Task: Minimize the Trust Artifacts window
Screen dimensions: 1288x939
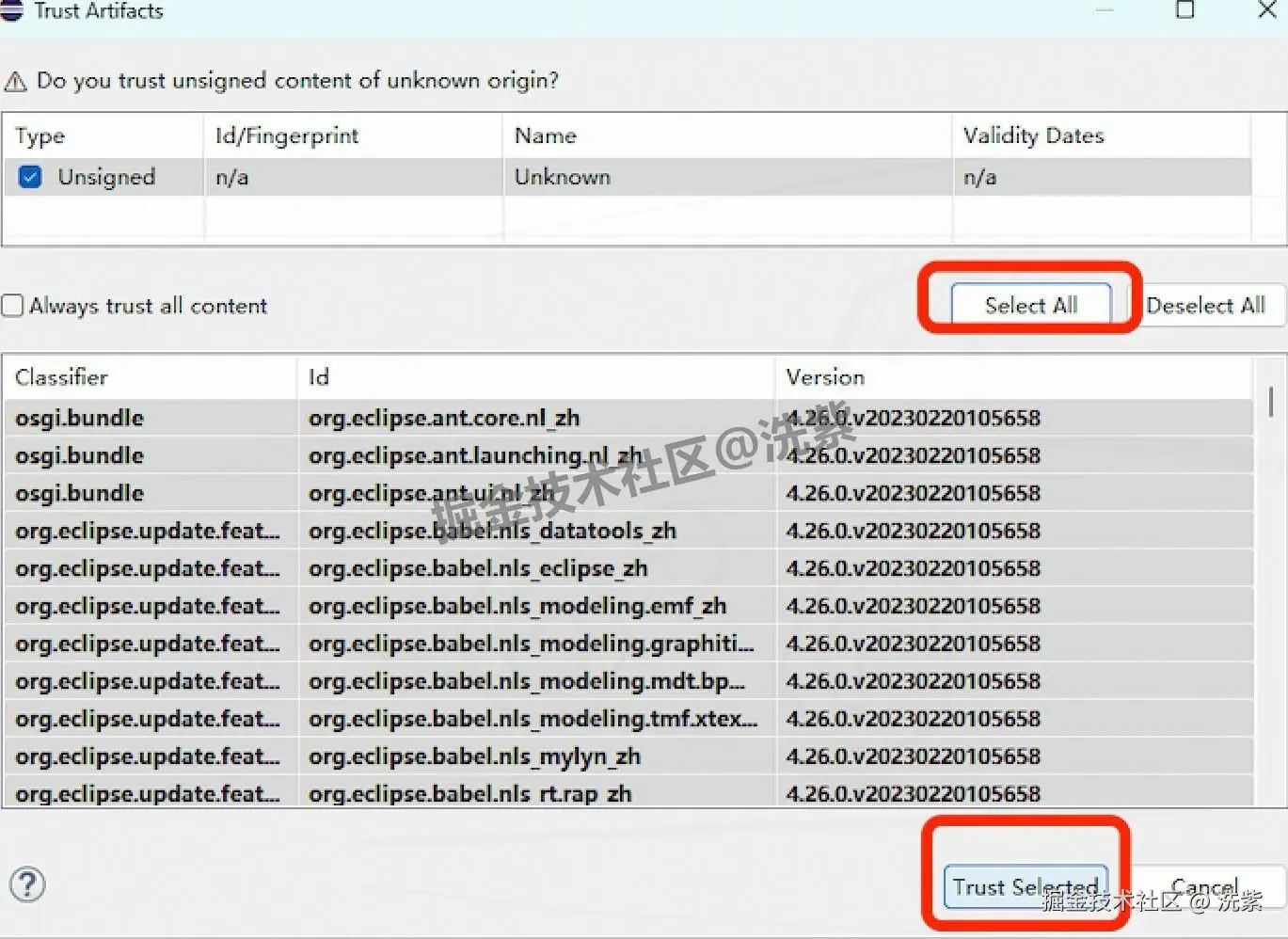Action: [1105, 10]
